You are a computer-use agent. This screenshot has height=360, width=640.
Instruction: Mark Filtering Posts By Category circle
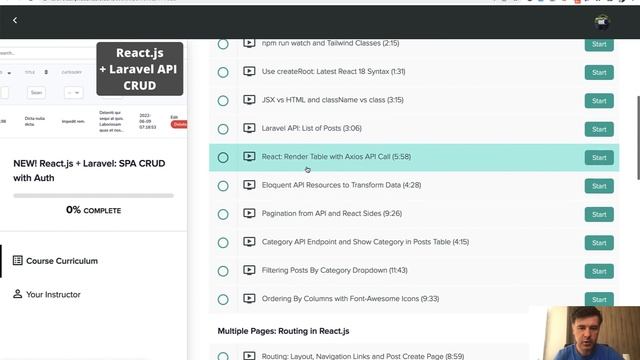223,271
